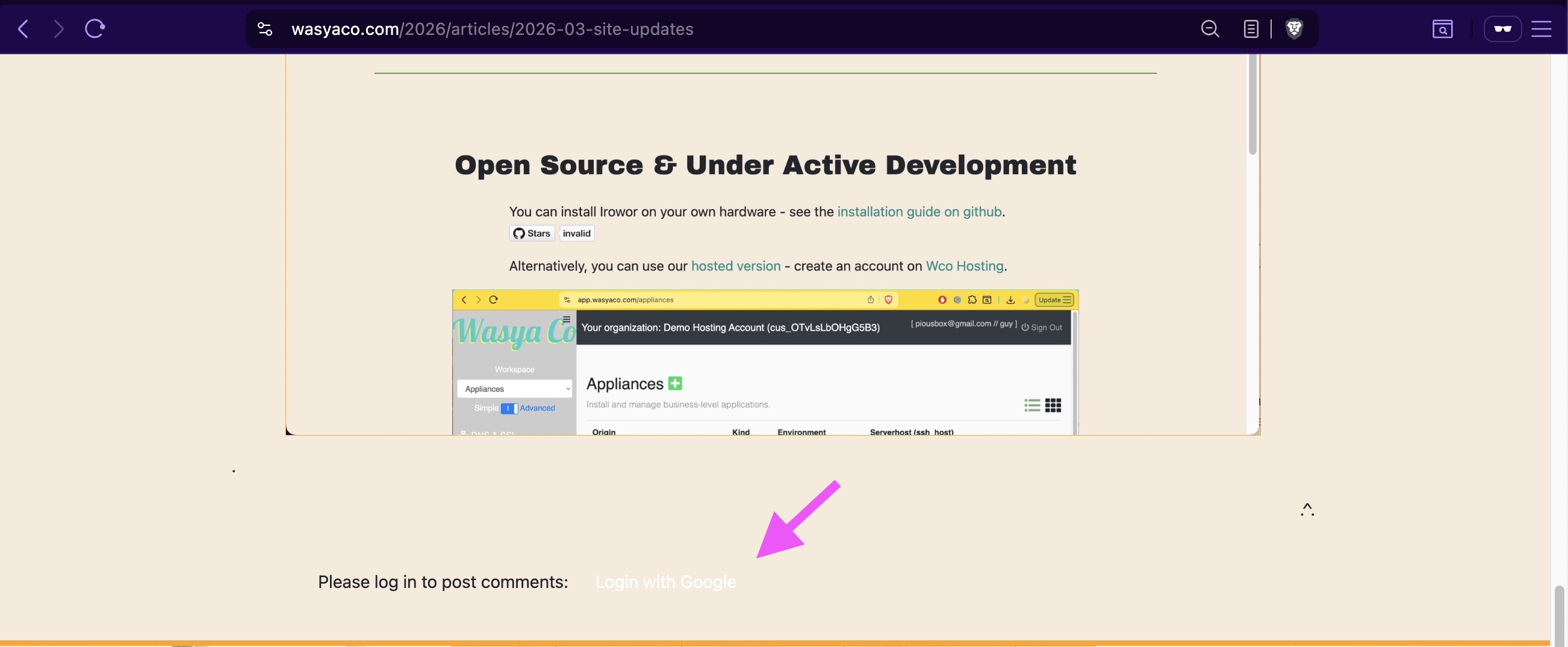This screenshot has width=1568, height=647.
Task: Click the URL address bar text
Action: pos(492,29)
